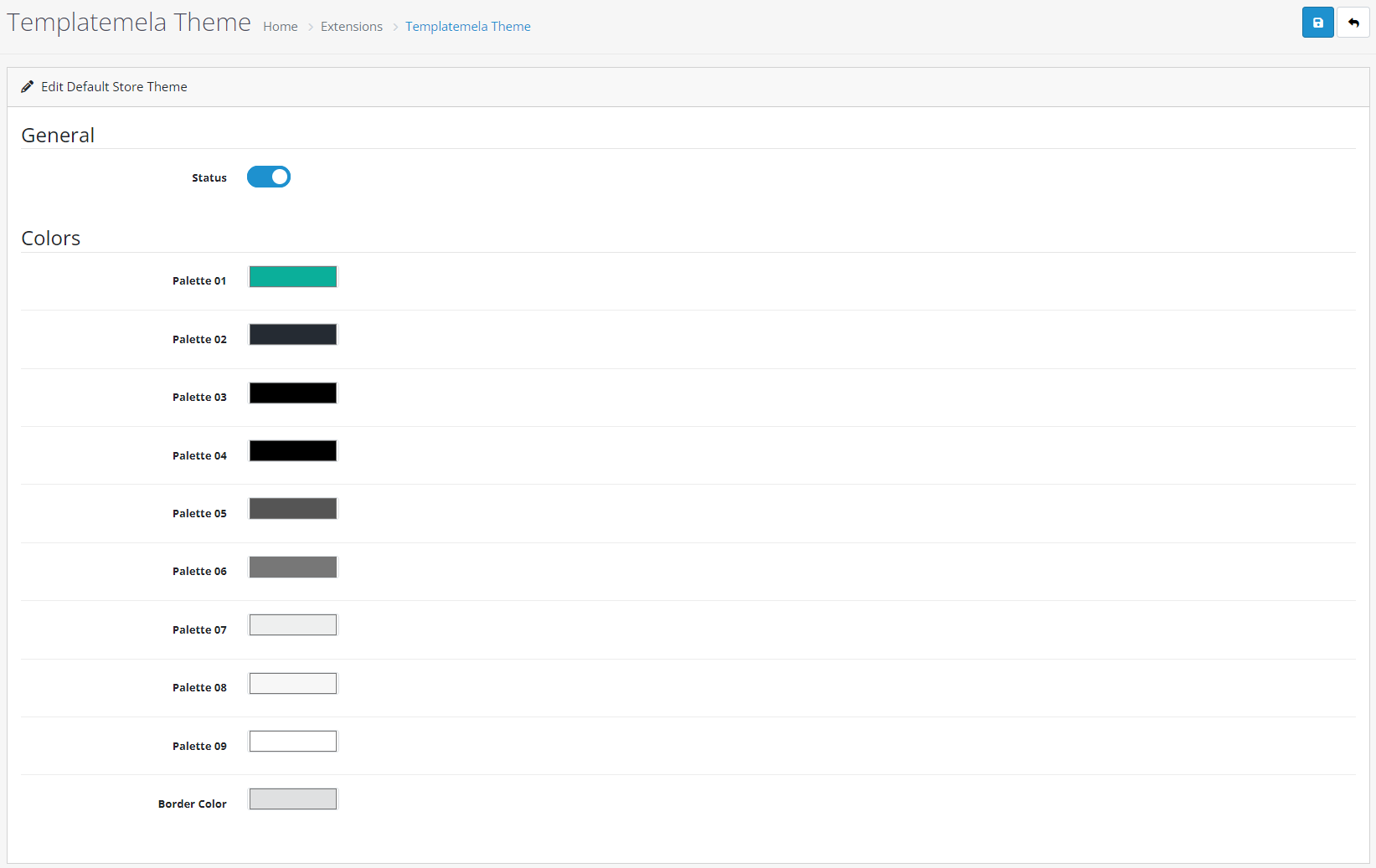
Task: Open the Palette 09 white color swatch
Action: 293,742
